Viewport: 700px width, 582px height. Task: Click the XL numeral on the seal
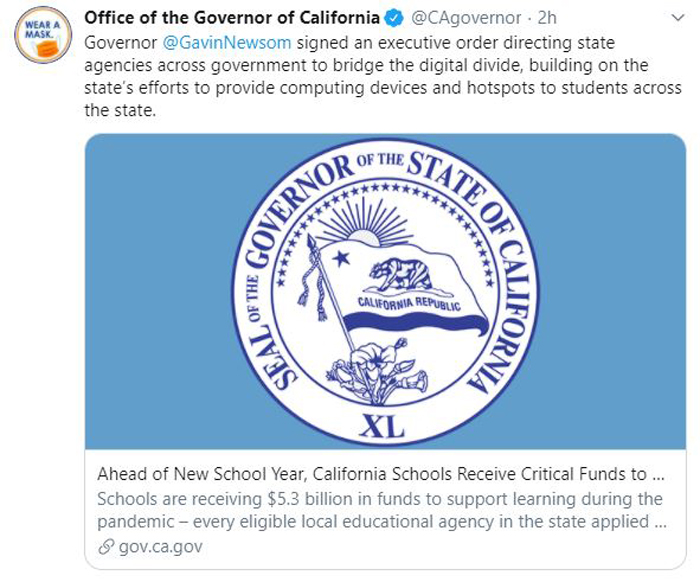[382, 426]
